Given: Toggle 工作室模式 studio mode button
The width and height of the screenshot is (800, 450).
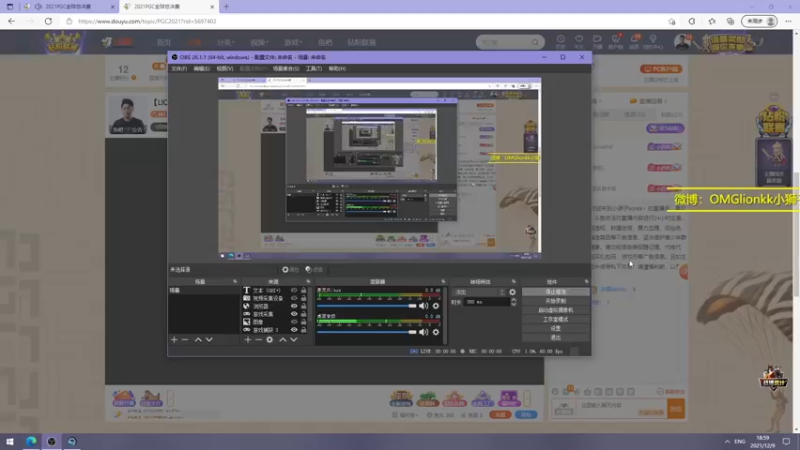Looking at the screenshot, I should (556, 319).
